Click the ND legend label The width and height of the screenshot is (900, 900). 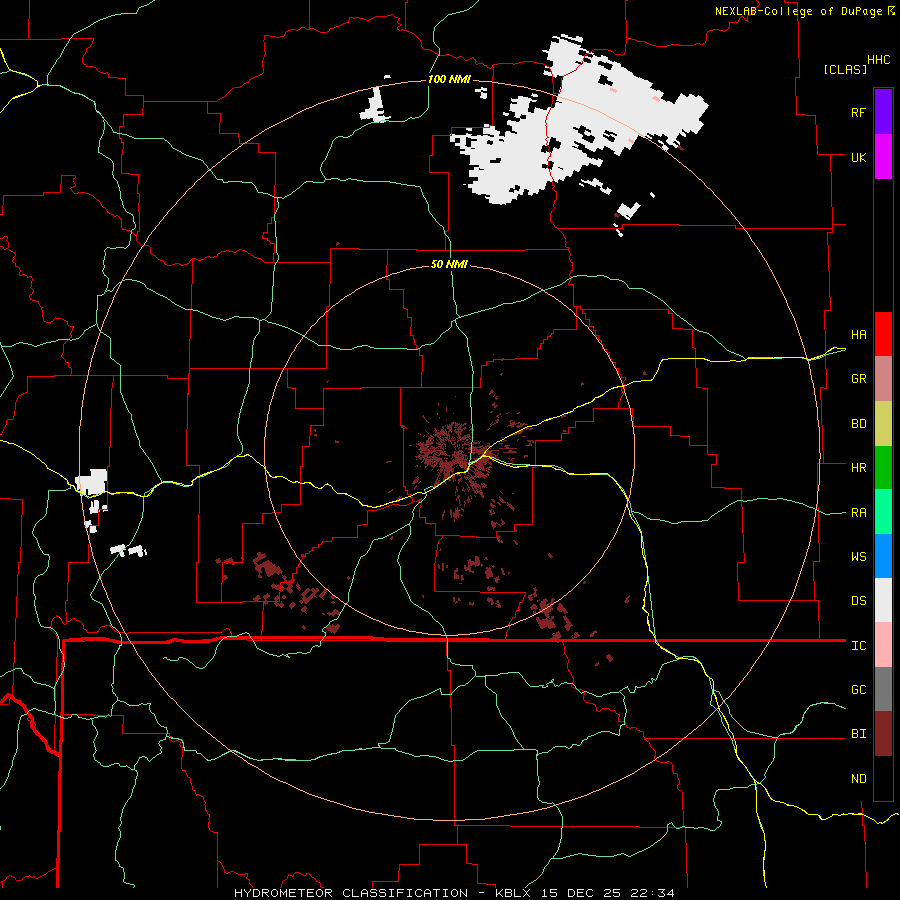coord(858,779)
